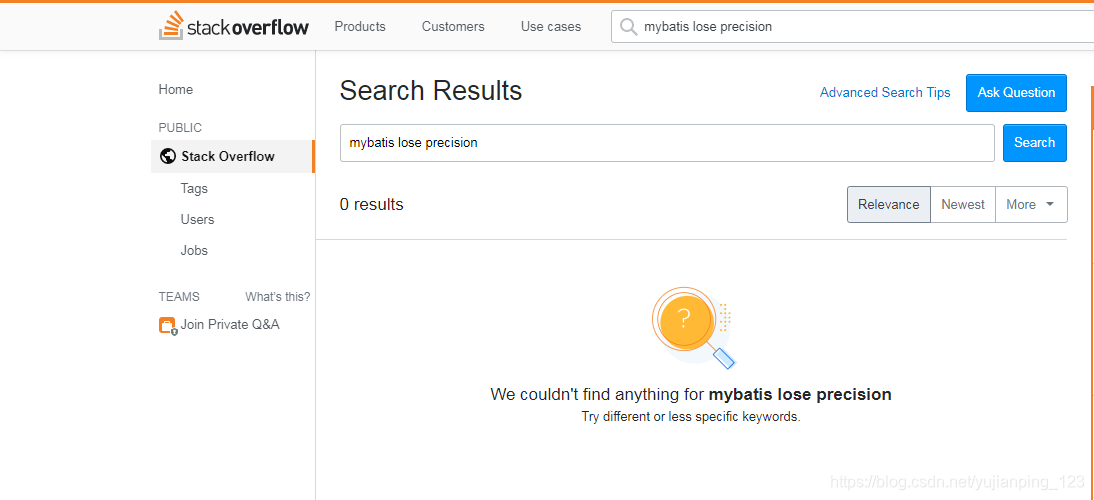Open the Products menu
1094x500 pixels.
tap(360, 26)
